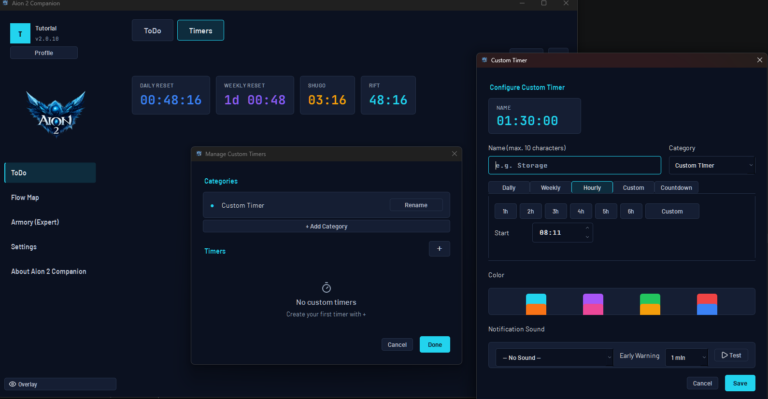This screenshot has height=399, width=768.
Task: Choose the 4h interval button
Action: tap(580, 211)
